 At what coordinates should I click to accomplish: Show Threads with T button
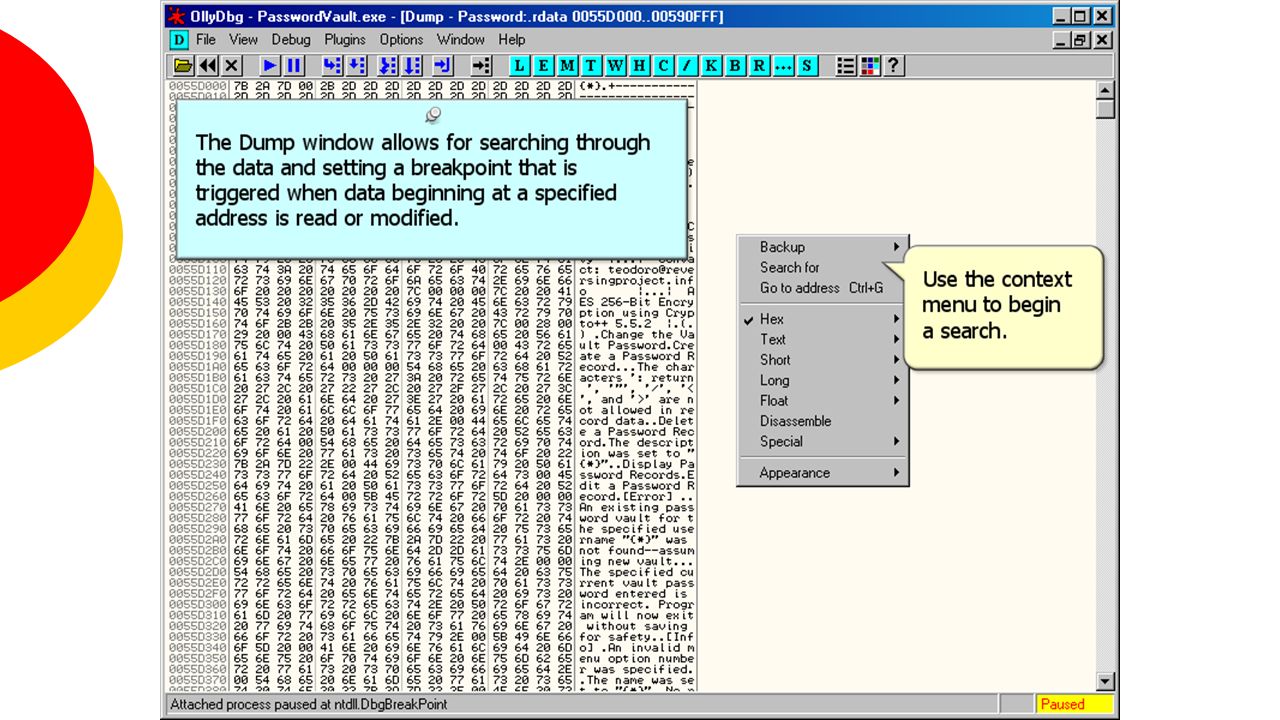pyautogui.click(x=591, y=66)
